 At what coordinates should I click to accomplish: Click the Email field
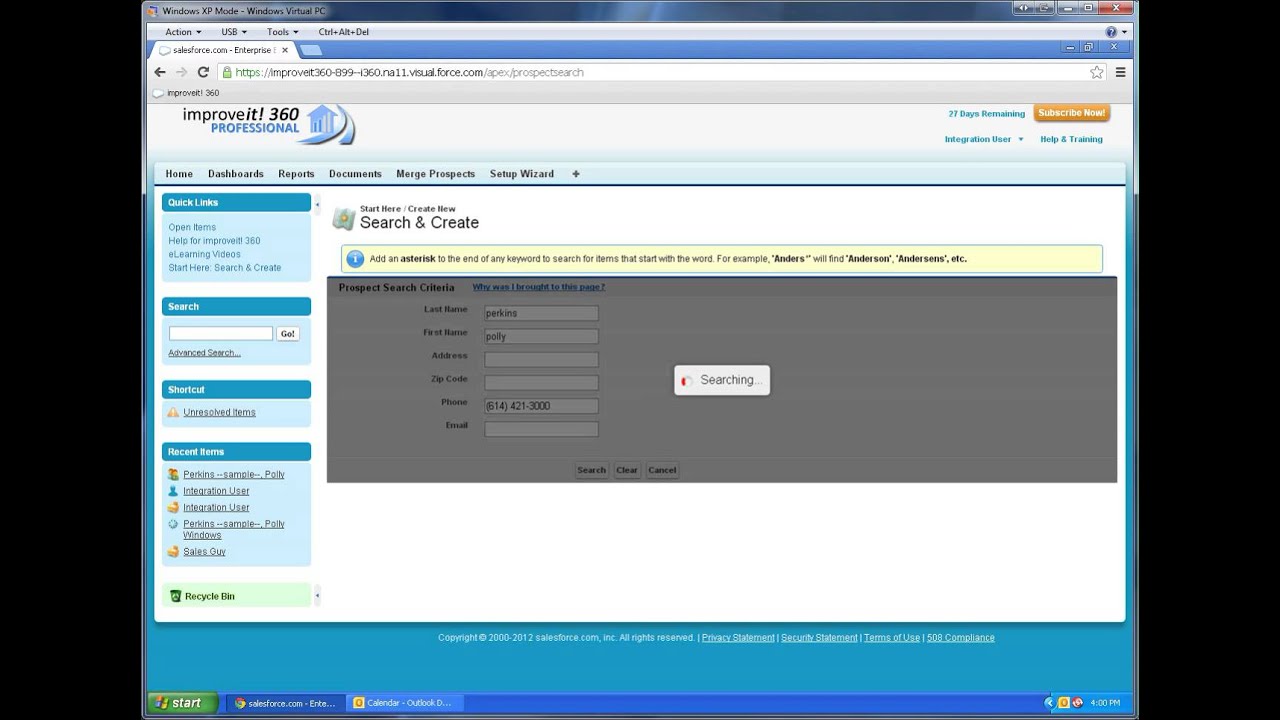[x=541, y=429]
